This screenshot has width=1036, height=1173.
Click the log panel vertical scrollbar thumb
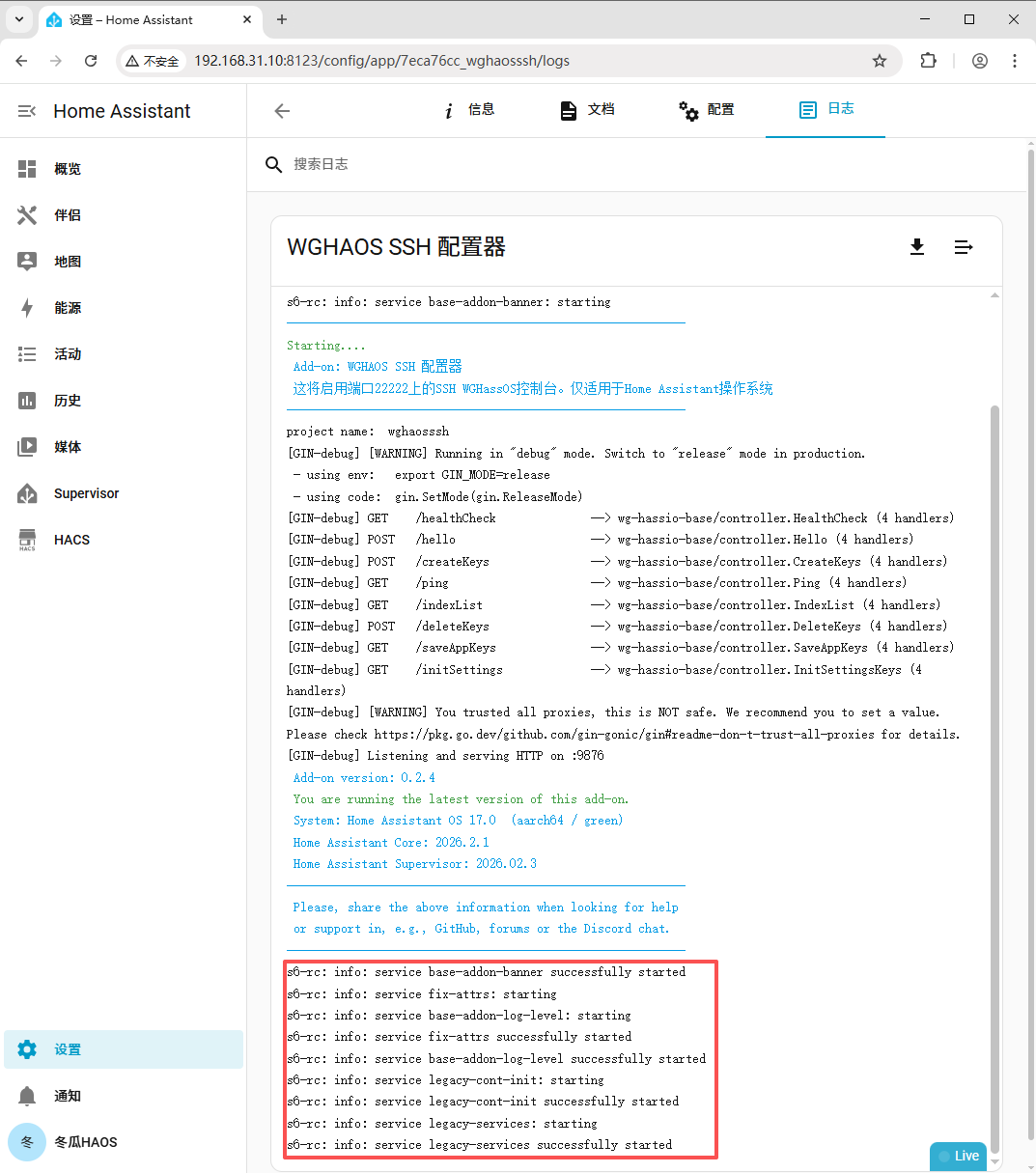(x=994, y=777)
